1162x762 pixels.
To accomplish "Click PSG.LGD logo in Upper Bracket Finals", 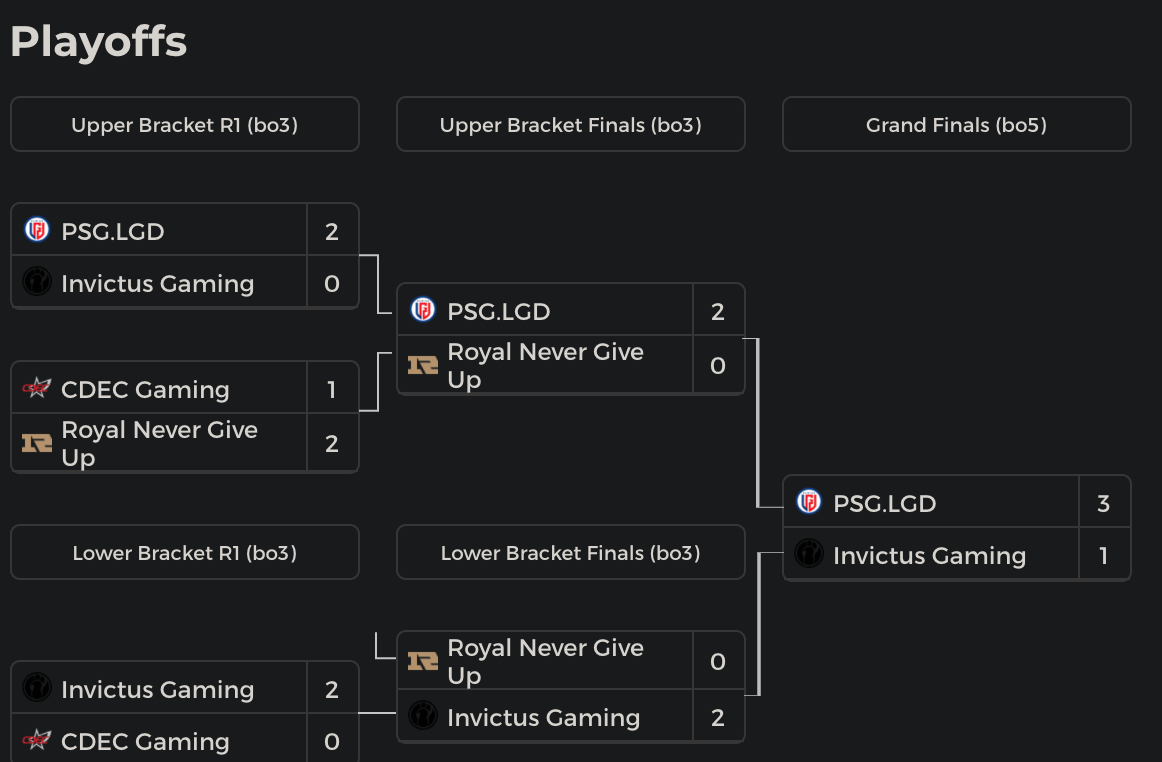I will 423,310.
